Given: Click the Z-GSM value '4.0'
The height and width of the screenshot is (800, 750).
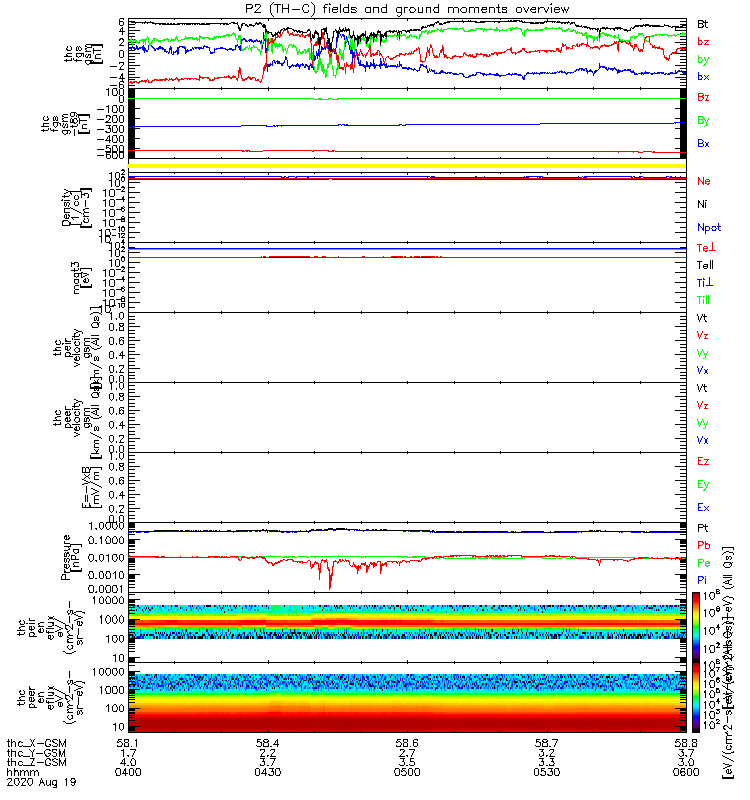Looking at the screenshot, I should click(128, 763).
